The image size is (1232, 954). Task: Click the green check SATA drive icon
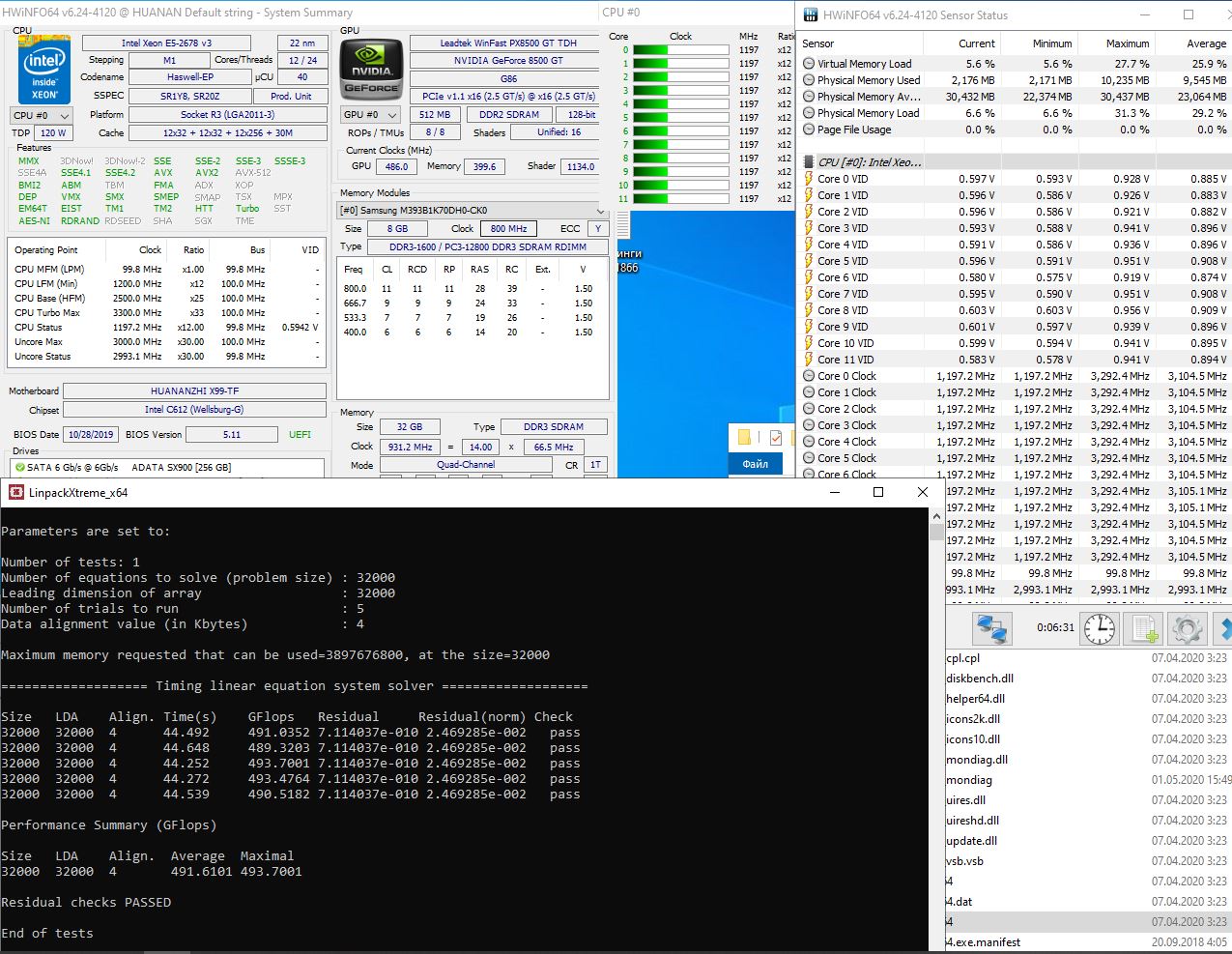tap(20, 467)
